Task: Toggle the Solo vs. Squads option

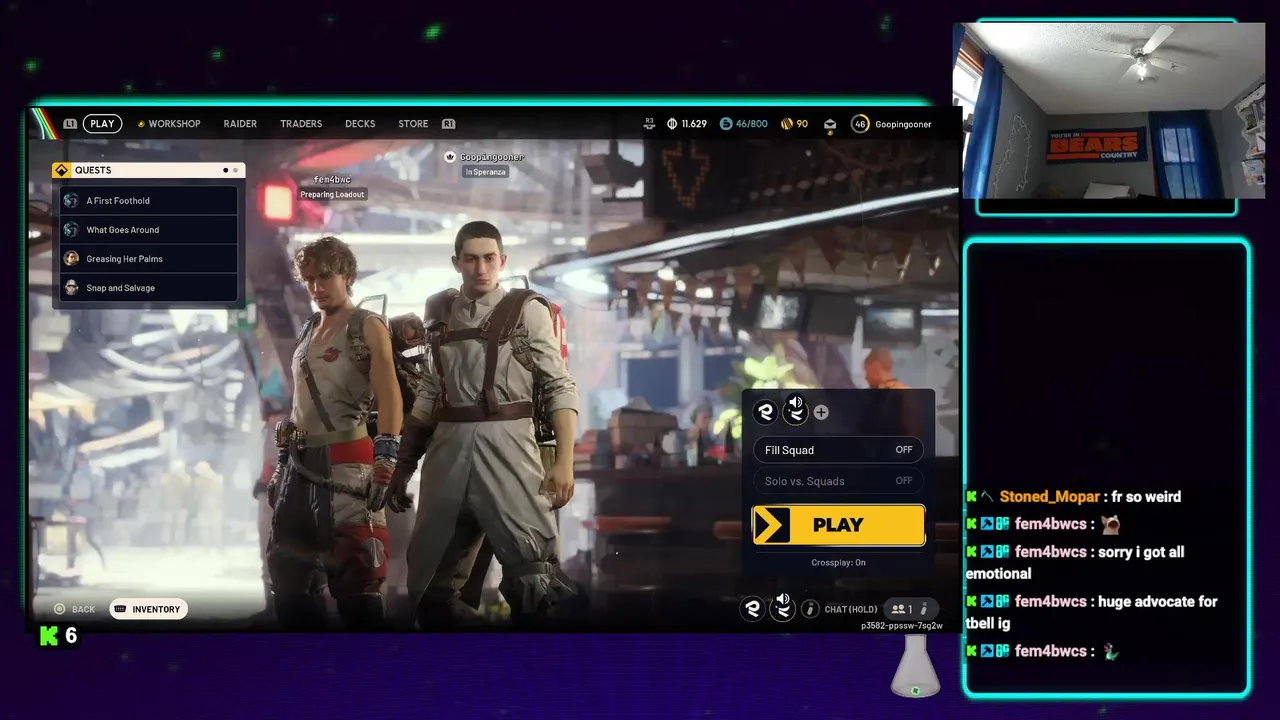Action: coord(838,481)
